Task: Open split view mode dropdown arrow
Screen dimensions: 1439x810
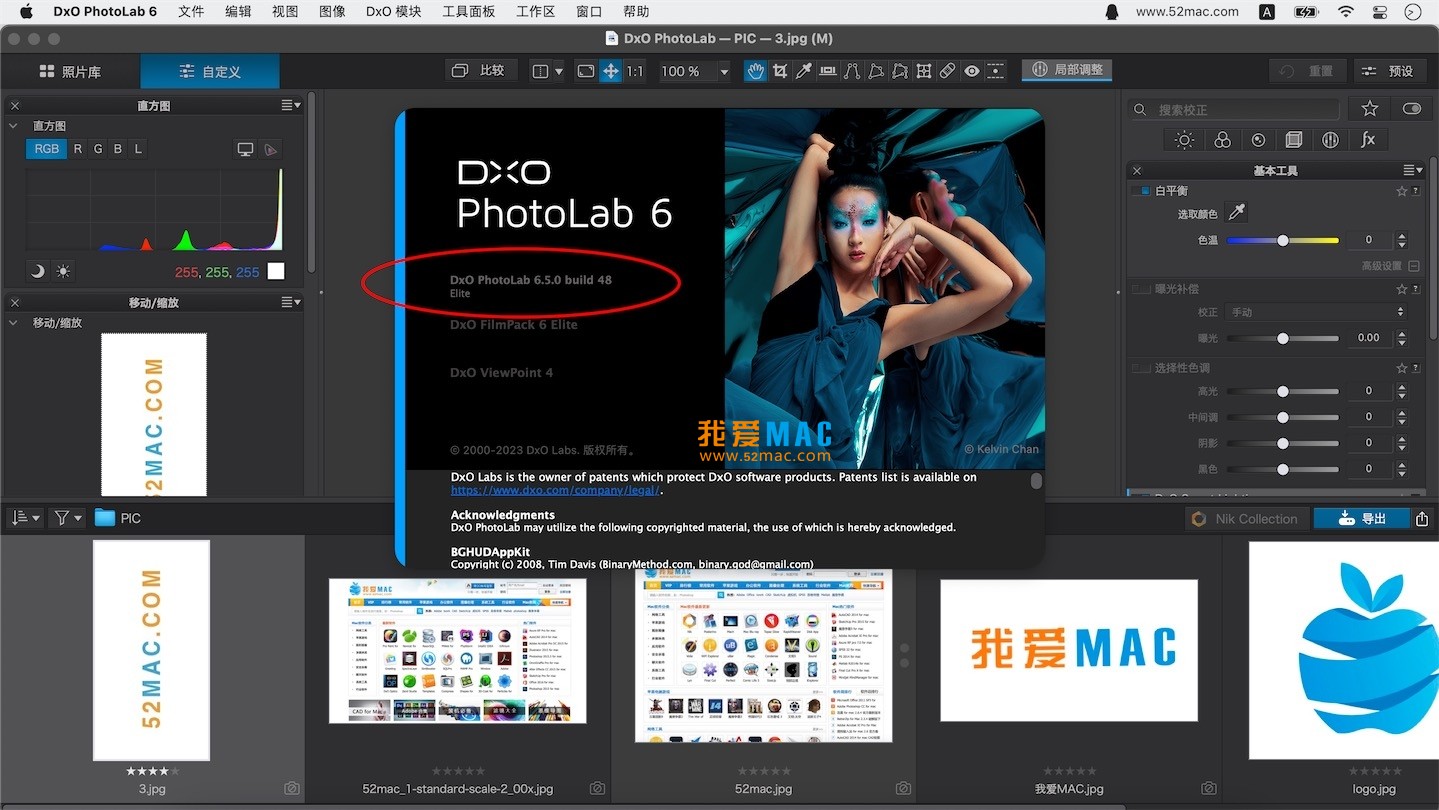Action: click(x=559, y=71)
